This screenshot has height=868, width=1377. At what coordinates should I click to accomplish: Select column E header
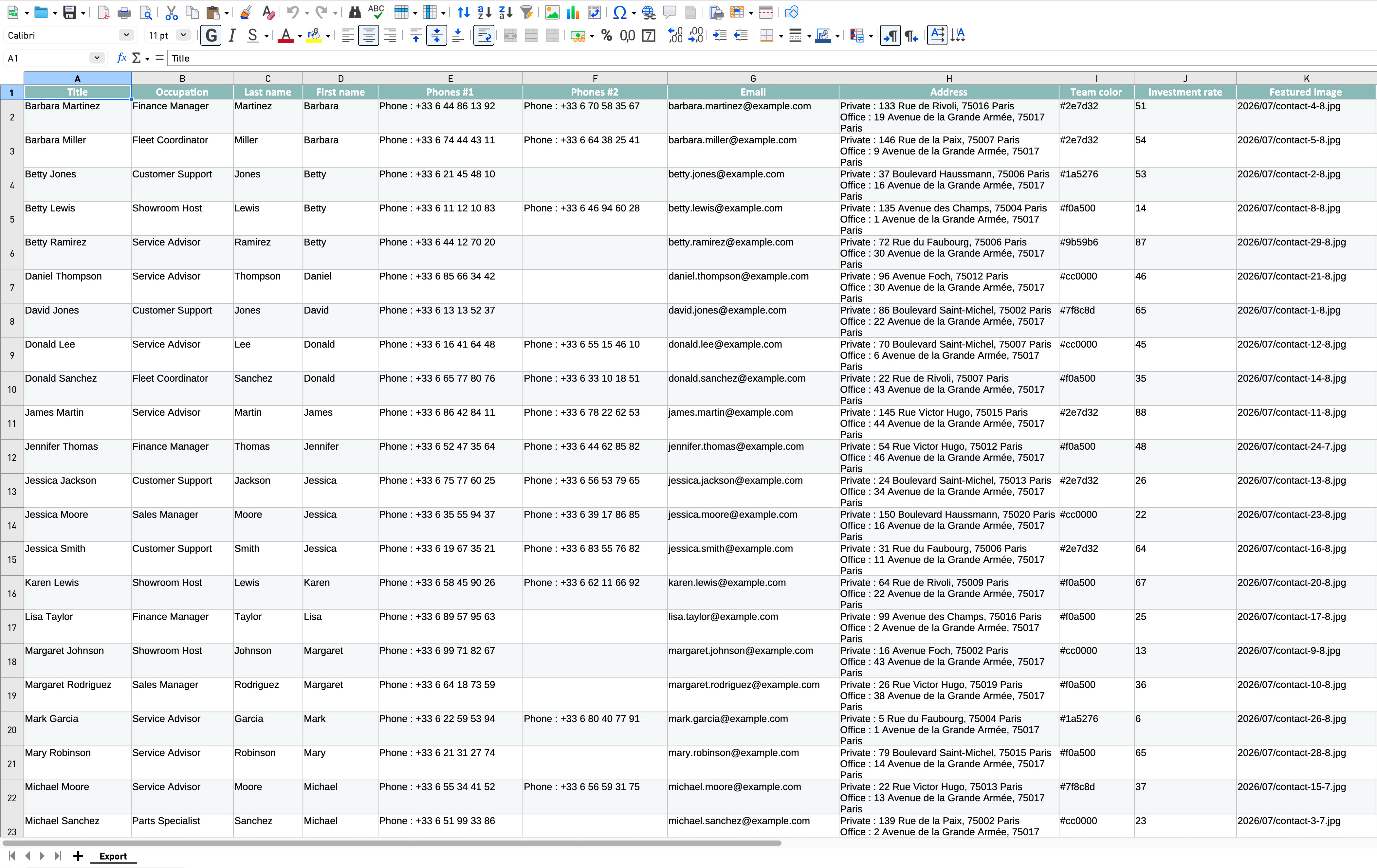[450, 78]
